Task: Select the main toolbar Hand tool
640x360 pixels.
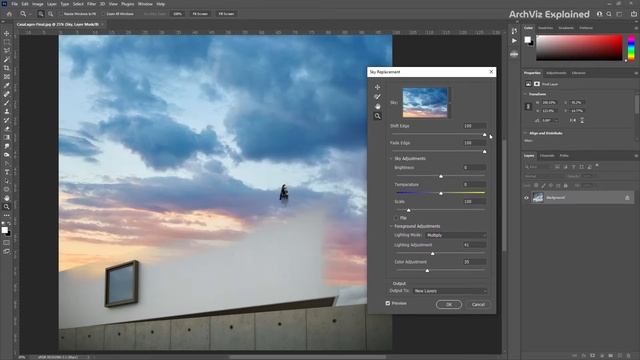Action: point(7,198)
